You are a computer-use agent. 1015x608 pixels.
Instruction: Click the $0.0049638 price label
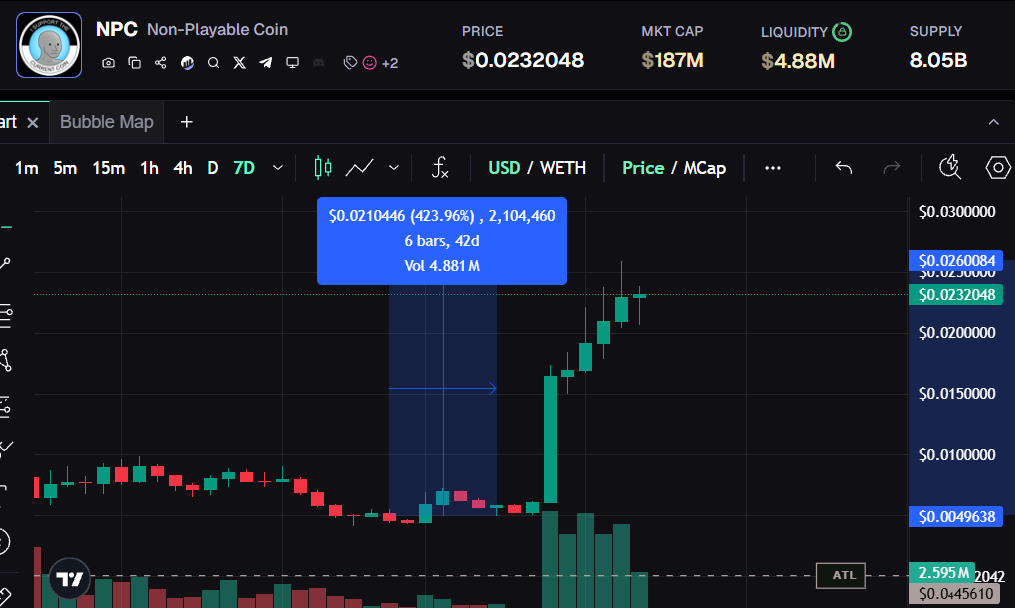[956, 517]
